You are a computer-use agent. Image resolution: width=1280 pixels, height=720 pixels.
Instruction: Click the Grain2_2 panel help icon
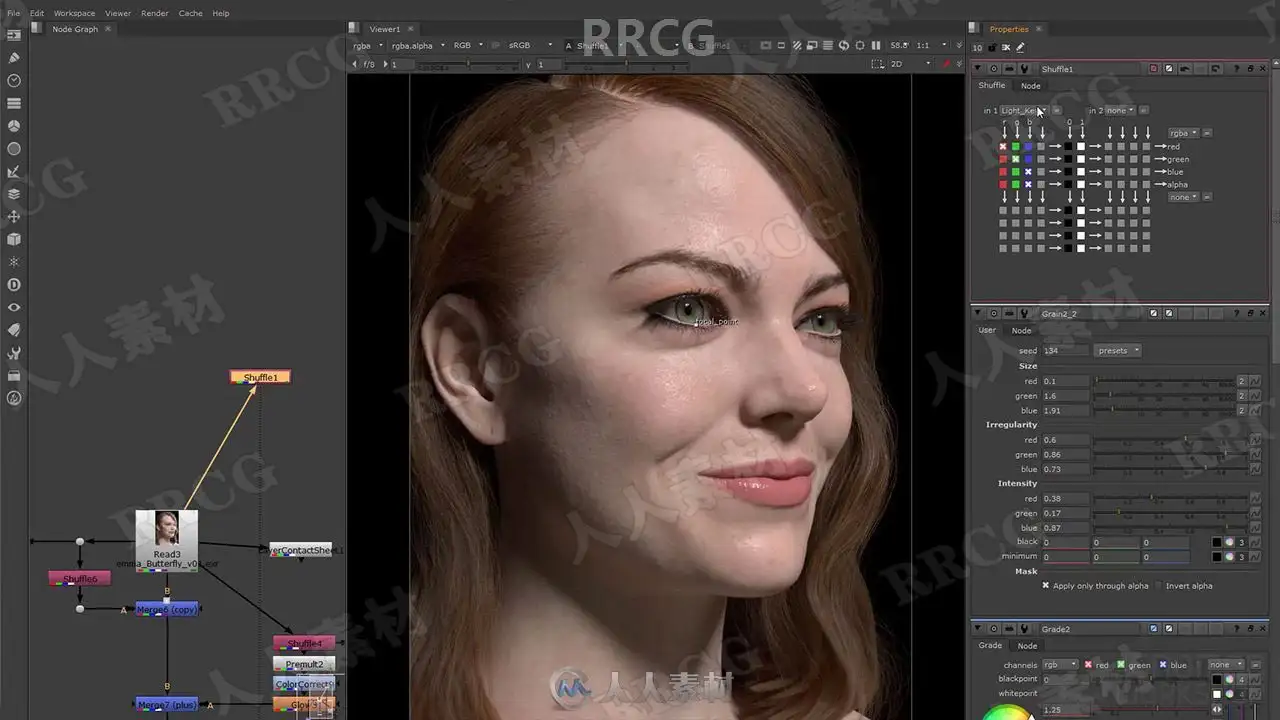click(x=1237, y=313)
